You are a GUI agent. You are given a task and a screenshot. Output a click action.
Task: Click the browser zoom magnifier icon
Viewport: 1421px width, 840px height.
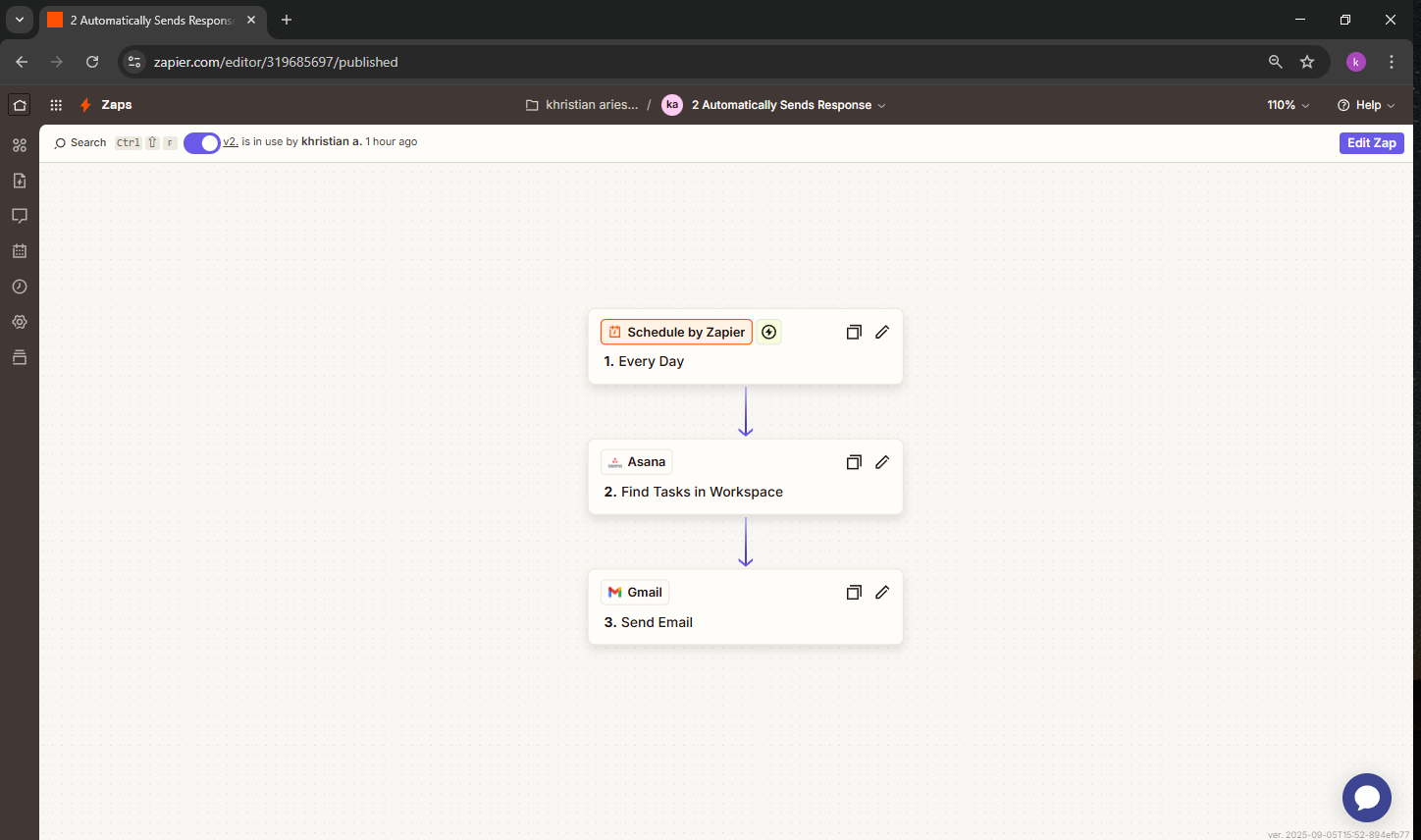pyautogui.click(x=1275, y=62)
